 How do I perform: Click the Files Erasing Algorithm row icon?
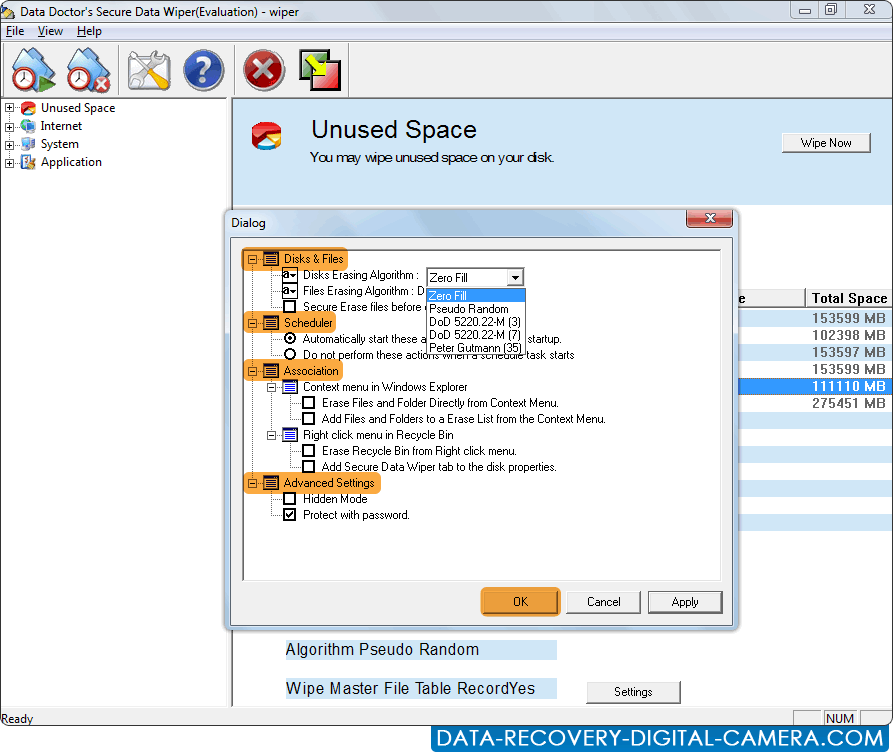(290, 291)
